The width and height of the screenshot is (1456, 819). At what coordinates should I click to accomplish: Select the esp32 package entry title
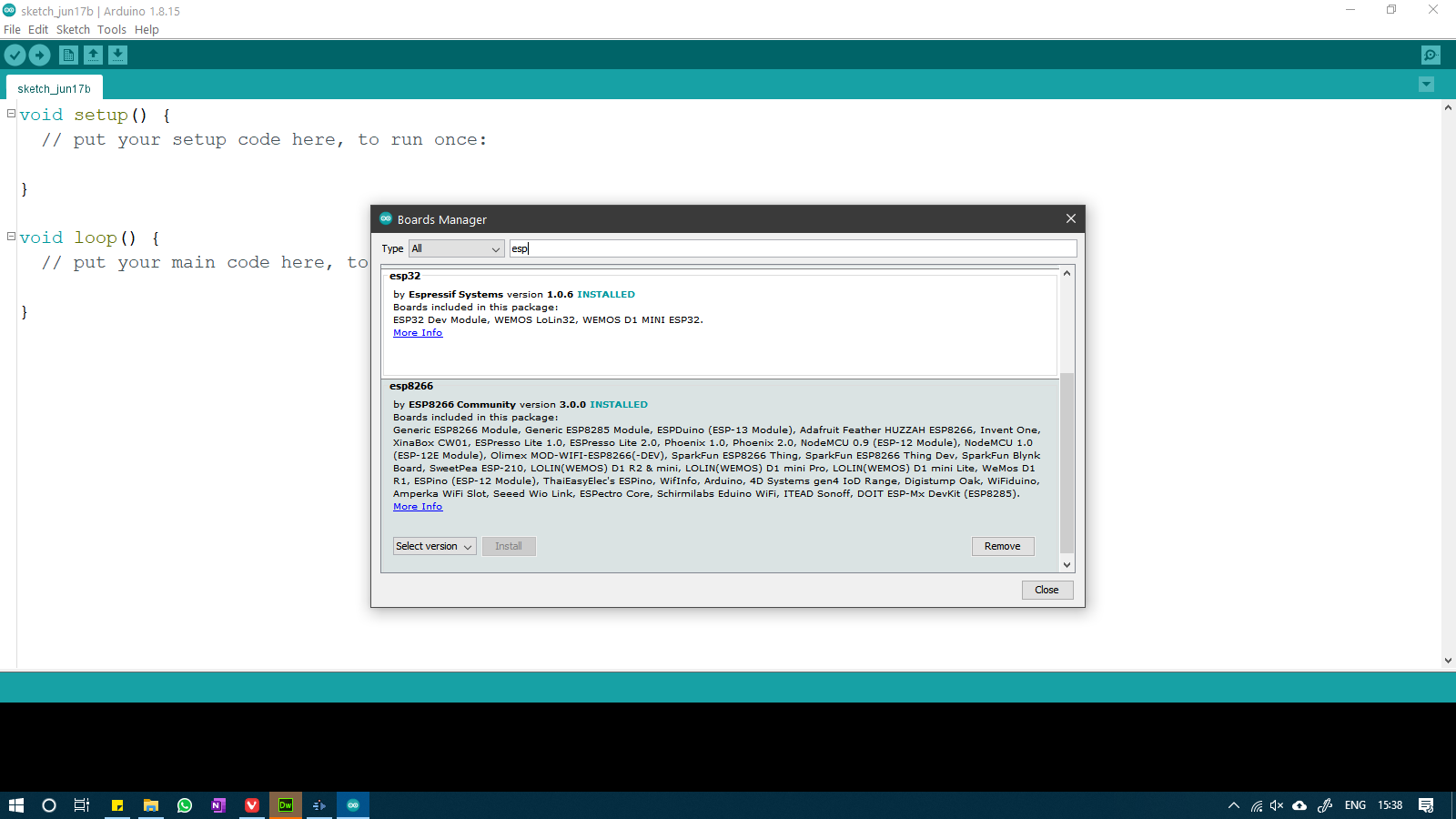coord(405,276)
